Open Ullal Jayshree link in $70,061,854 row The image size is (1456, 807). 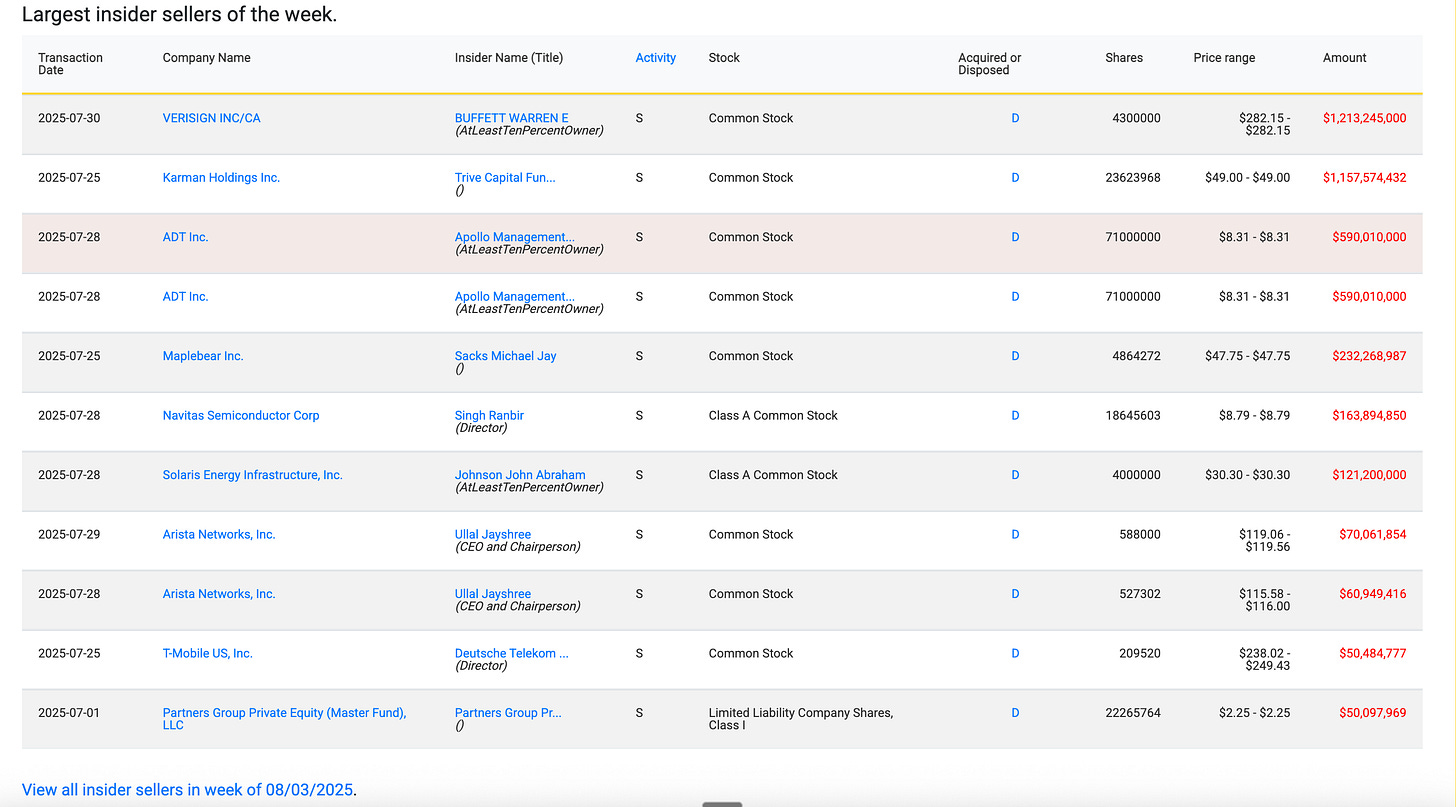[x=493, y=535]
